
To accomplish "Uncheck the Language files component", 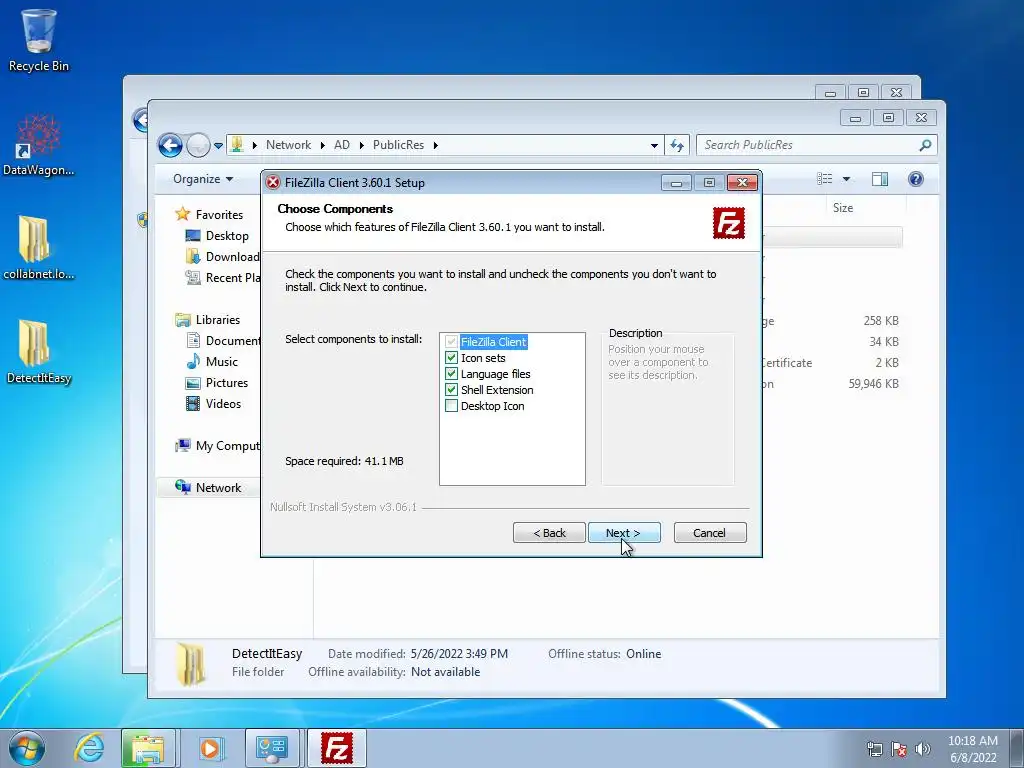I will click(x=451, y=374).
